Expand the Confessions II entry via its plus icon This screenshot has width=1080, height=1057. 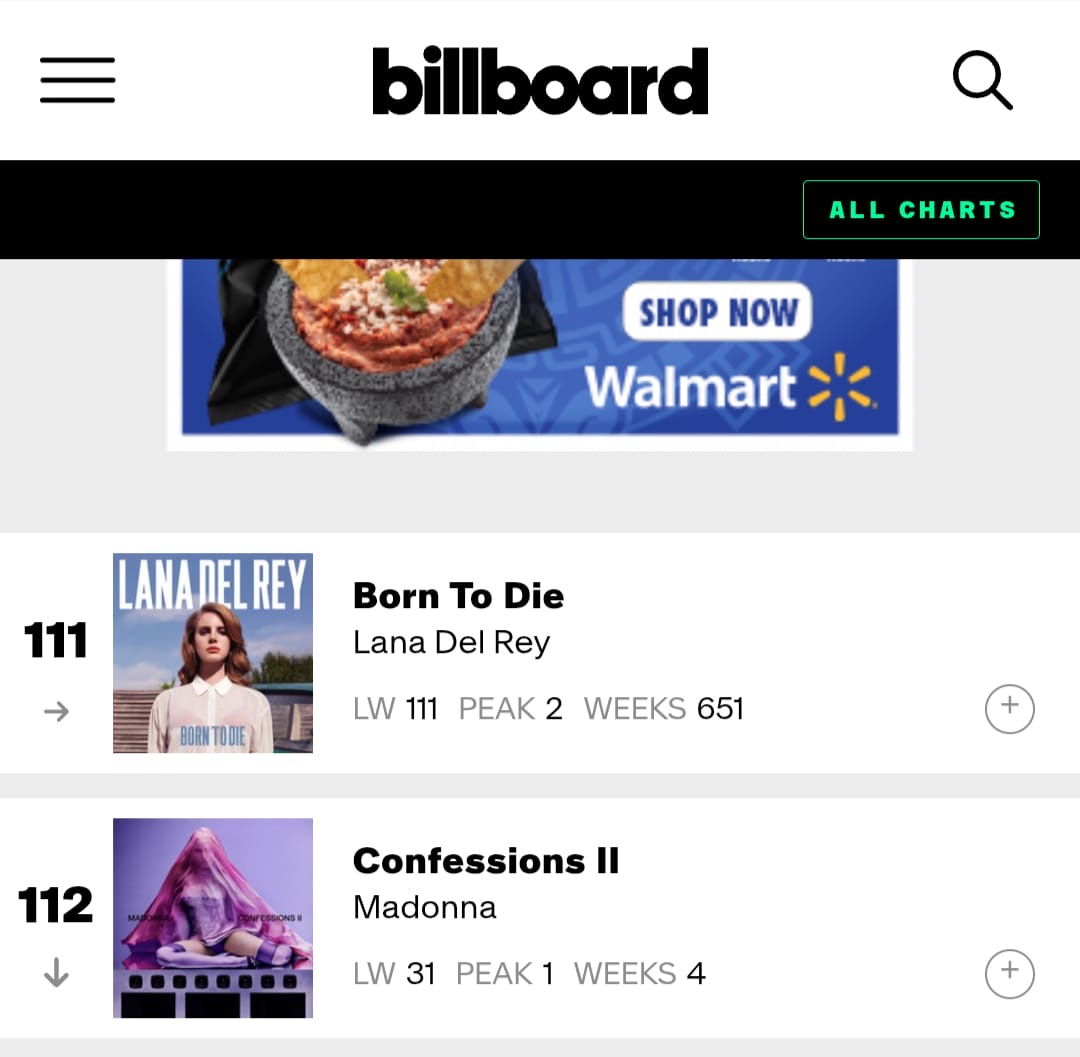click(1009, 974)
